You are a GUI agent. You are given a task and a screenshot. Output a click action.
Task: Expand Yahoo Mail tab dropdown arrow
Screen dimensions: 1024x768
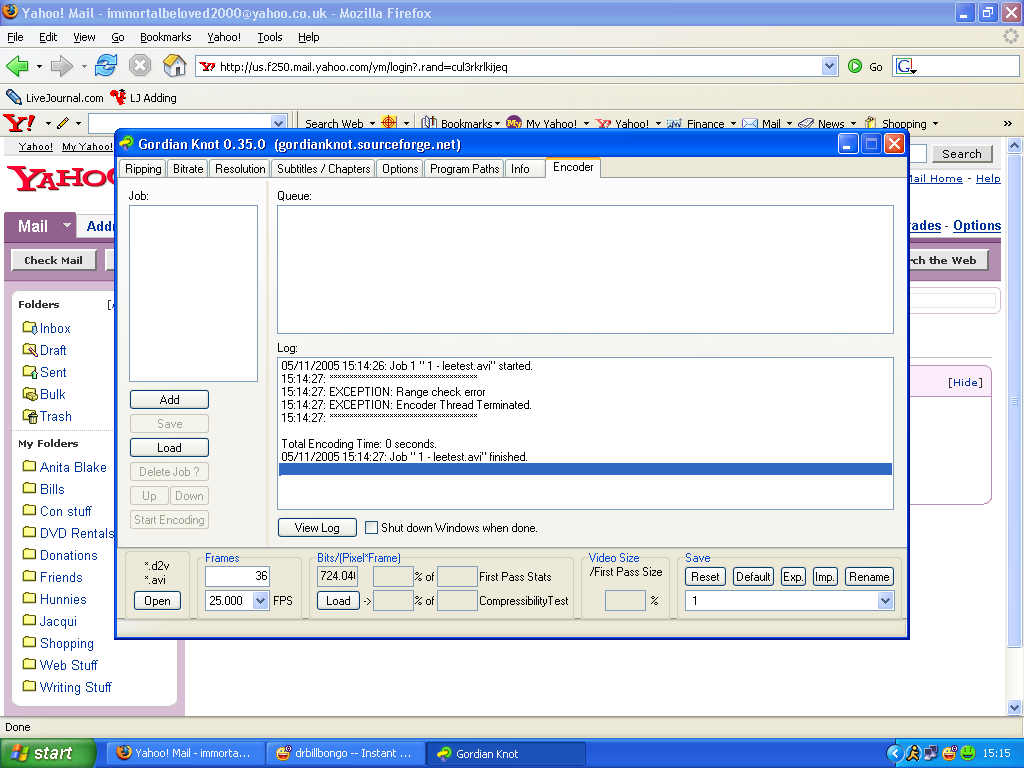point(67,225)
